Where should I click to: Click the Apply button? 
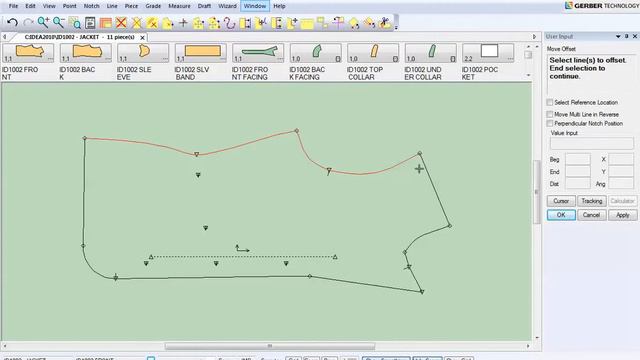[x=622, y=215]
